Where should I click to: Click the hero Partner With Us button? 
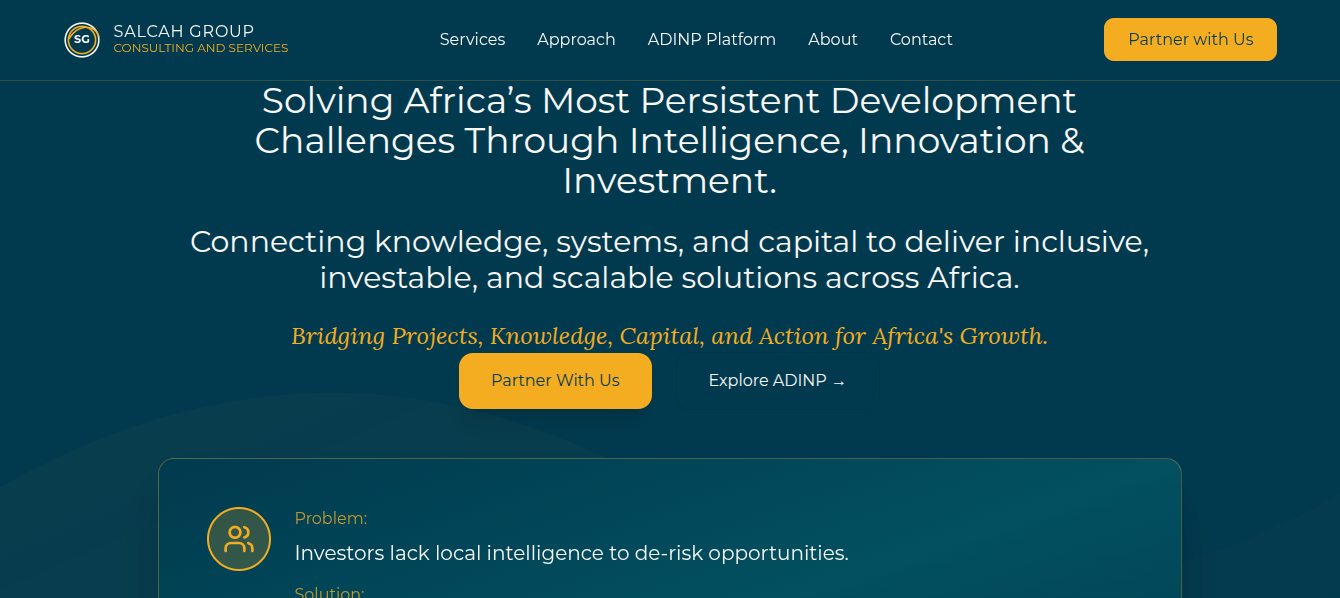point(555,381)
